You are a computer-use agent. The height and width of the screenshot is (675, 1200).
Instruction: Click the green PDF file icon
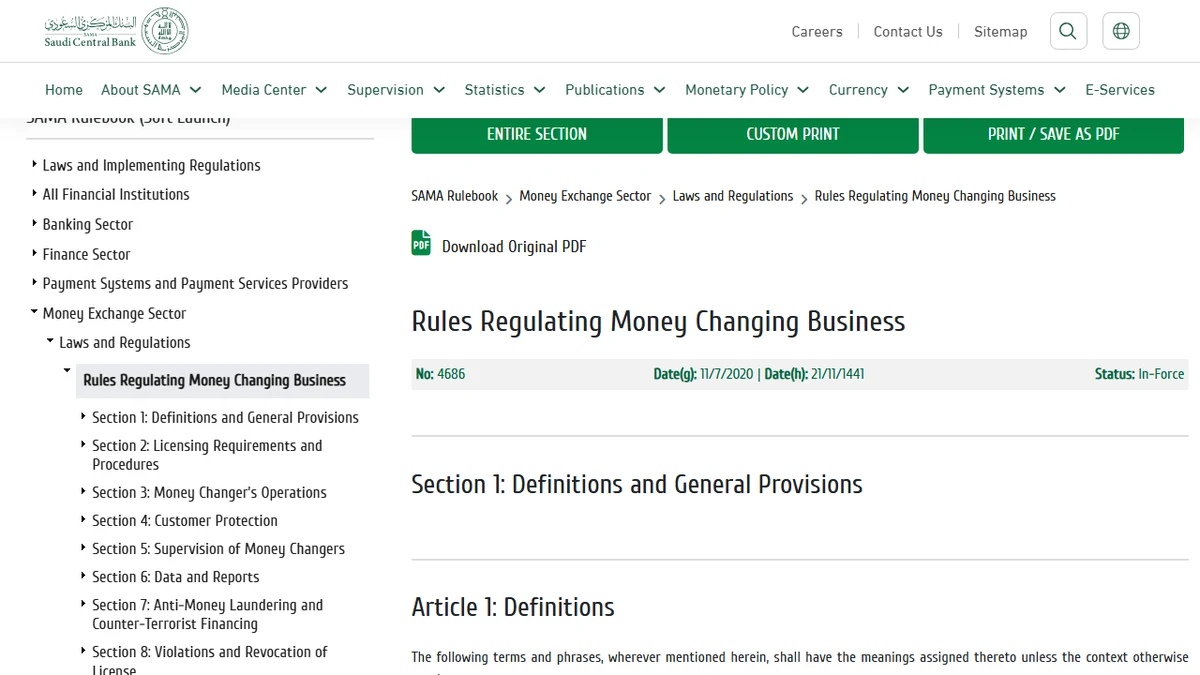(x=421, y=244)
